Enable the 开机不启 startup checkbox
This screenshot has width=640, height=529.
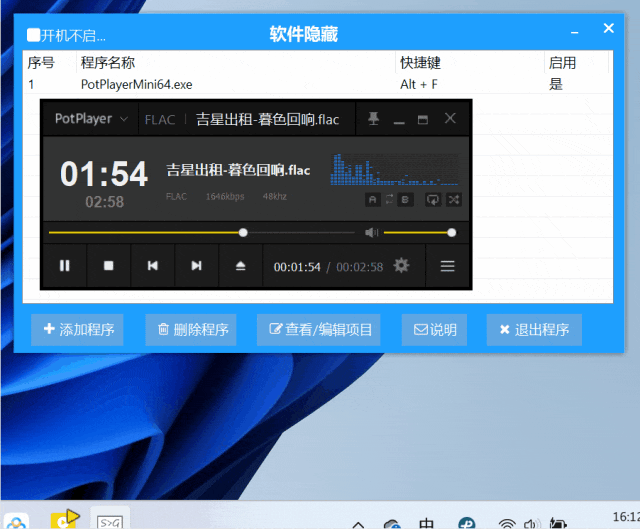point(34,35)
